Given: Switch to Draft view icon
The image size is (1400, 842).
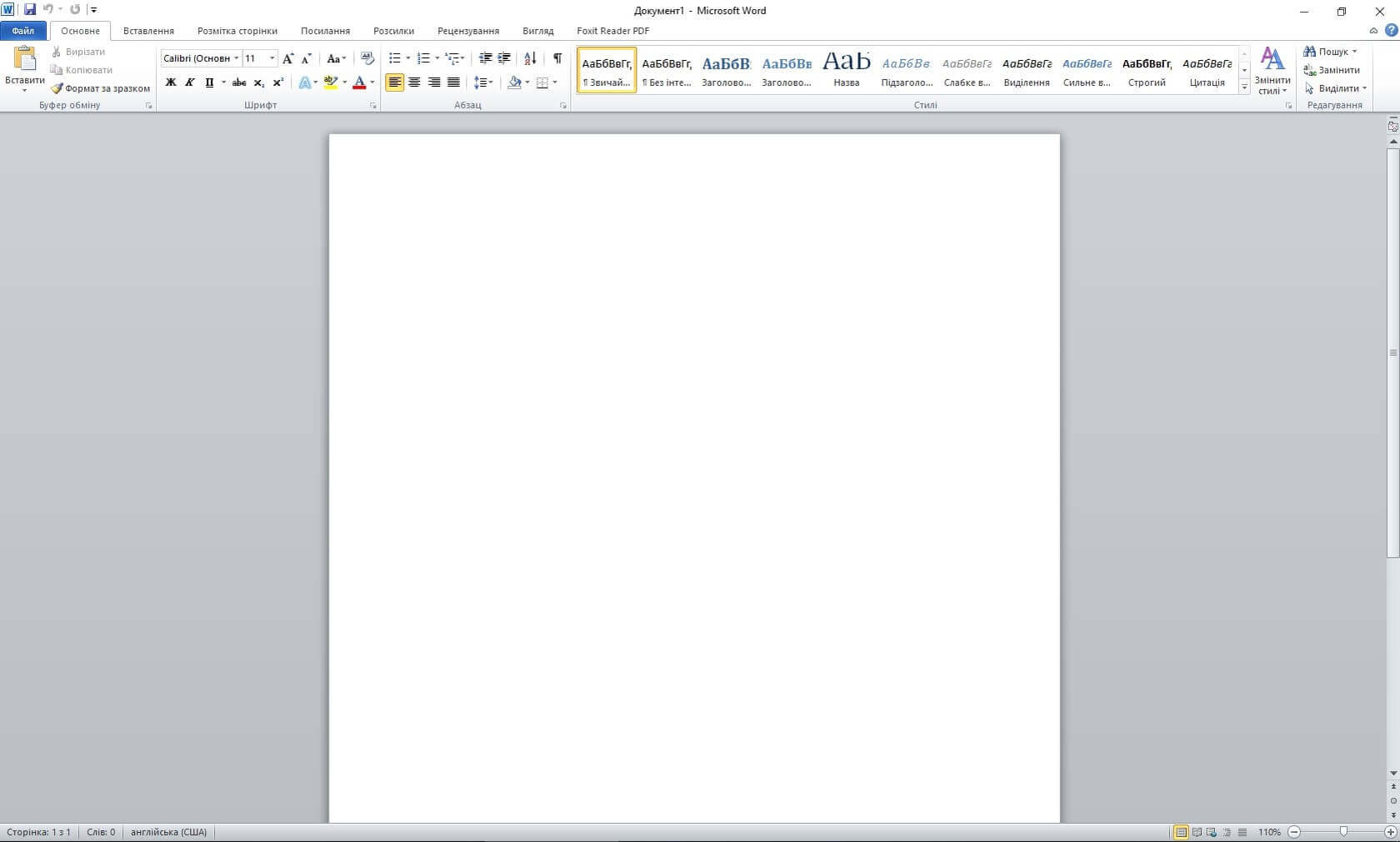Looking at the screenshot, I should [1242, 832].
